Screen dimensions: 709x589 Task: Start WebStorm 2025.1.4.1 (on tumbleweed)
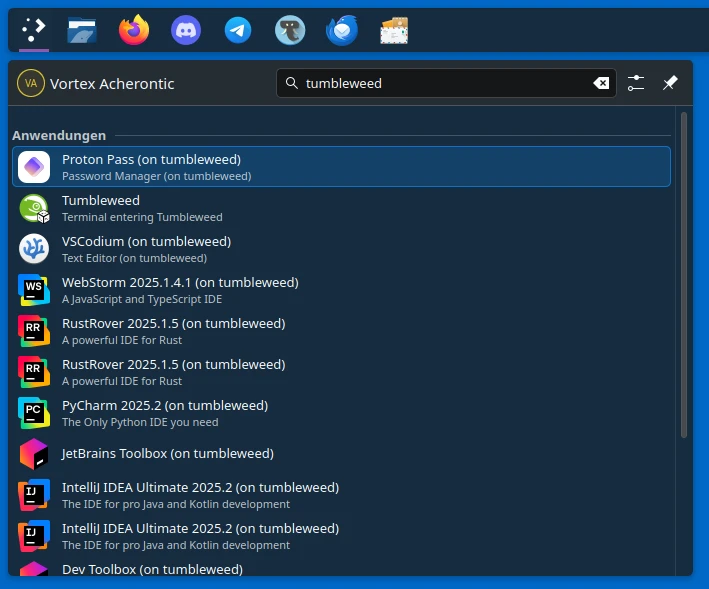341,290
